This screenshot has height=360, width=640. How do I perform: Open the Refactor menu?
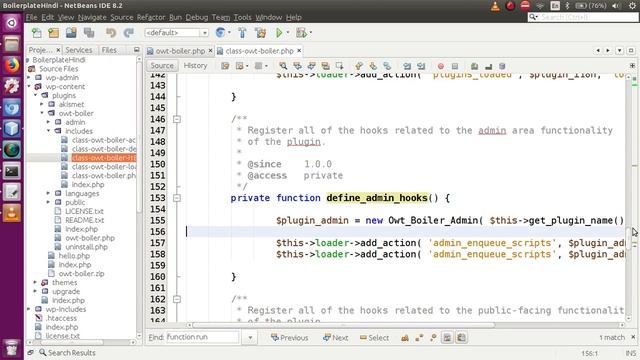(151, 17)
